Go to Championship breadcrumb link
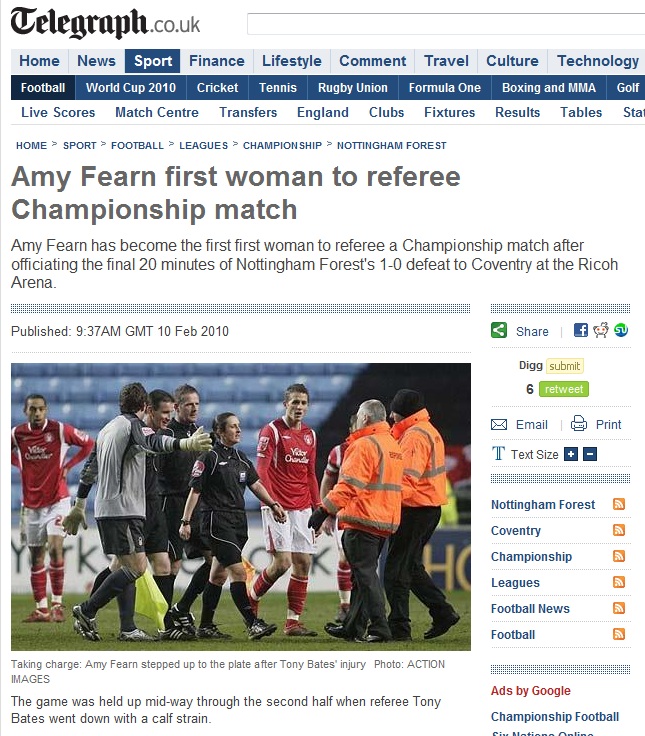The width and height of the screenshot is (645, 736). coord(282,146)
